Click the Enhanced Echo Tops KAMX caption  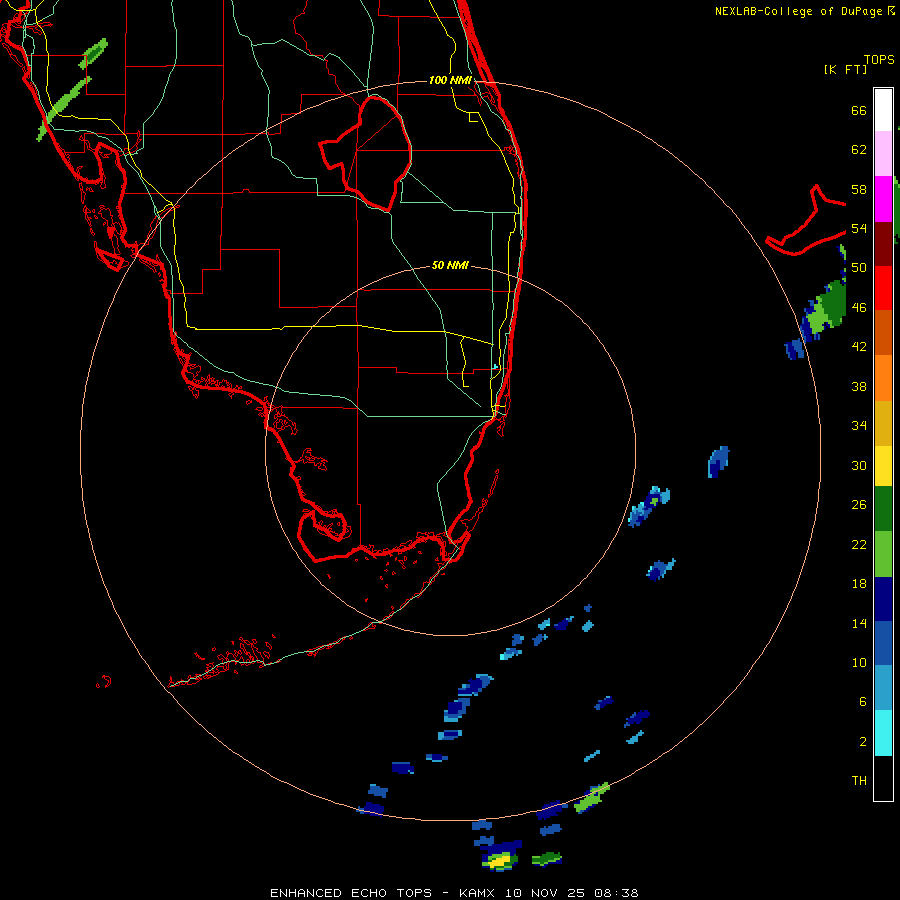point(454,893)
